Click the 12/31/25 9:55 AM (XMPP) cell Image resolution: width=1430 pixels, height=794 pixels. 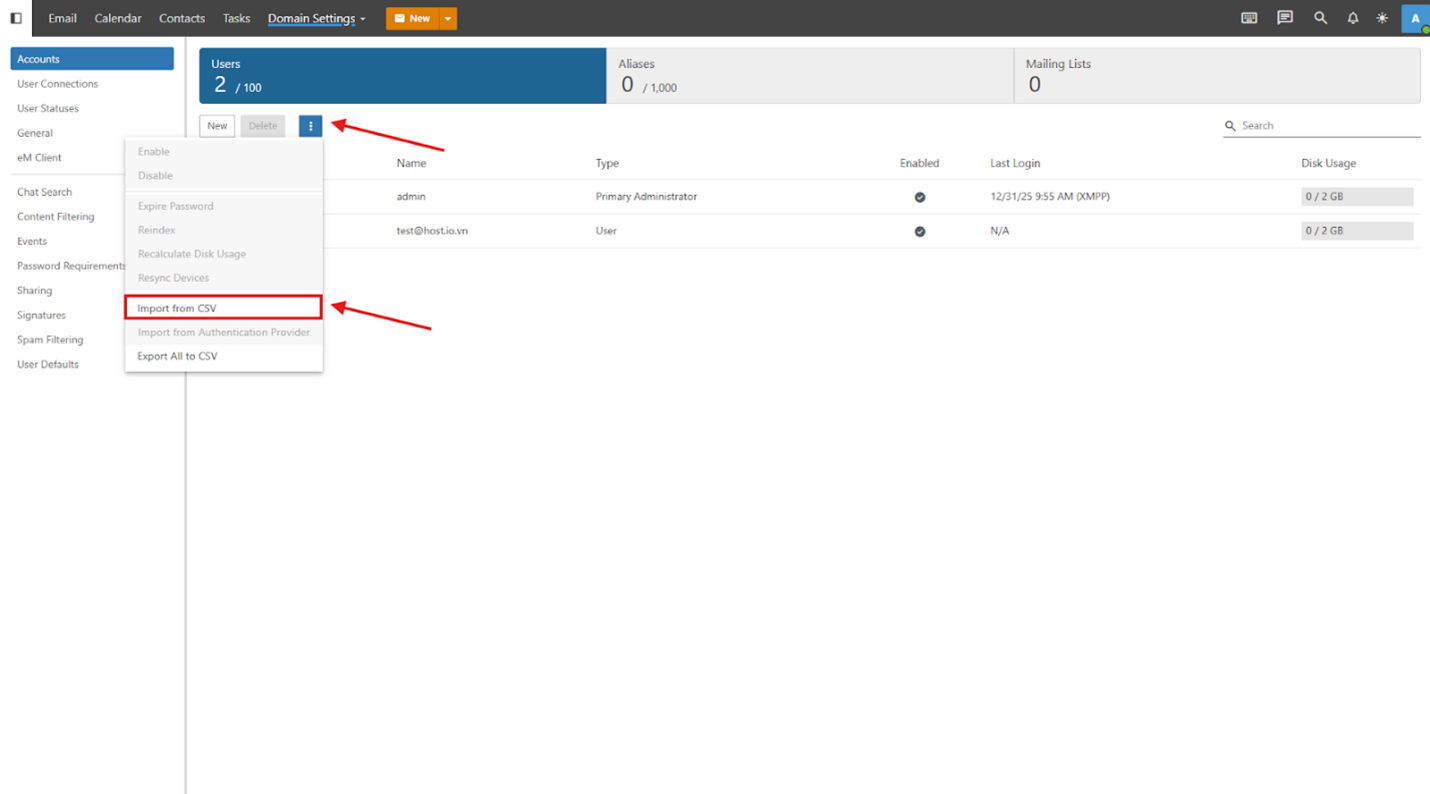[x=1050, y=197]
